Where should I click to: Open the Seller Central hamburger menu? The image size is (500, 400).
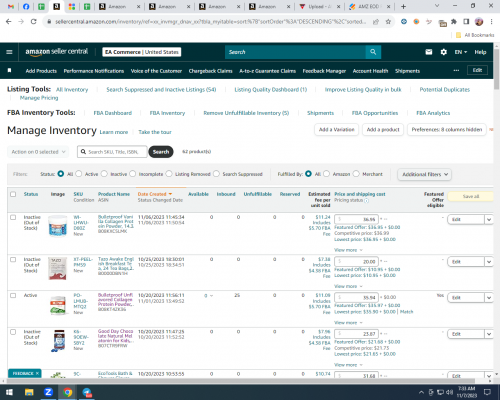[9, 52]
